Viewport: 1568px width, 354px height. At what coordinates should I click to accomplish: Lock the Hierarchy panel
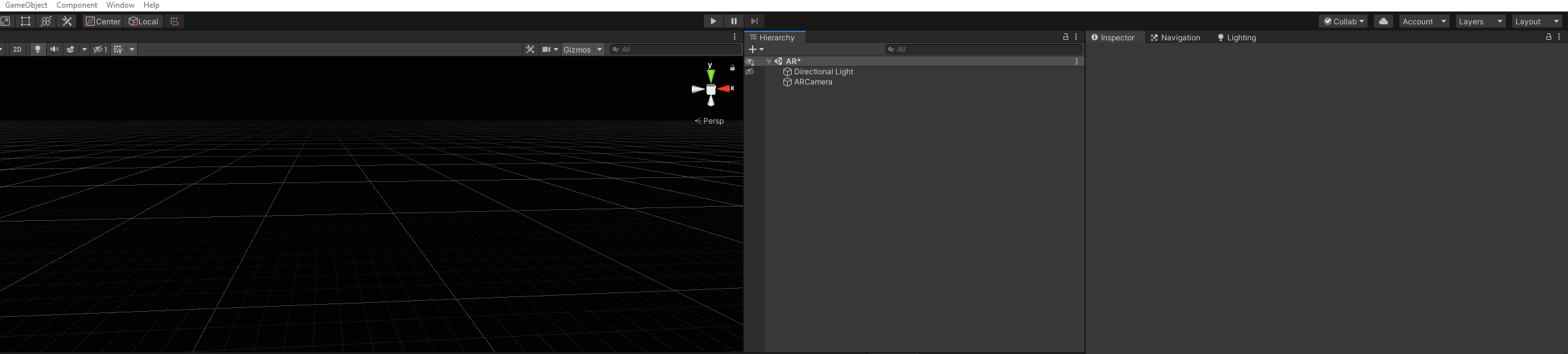1066,37
